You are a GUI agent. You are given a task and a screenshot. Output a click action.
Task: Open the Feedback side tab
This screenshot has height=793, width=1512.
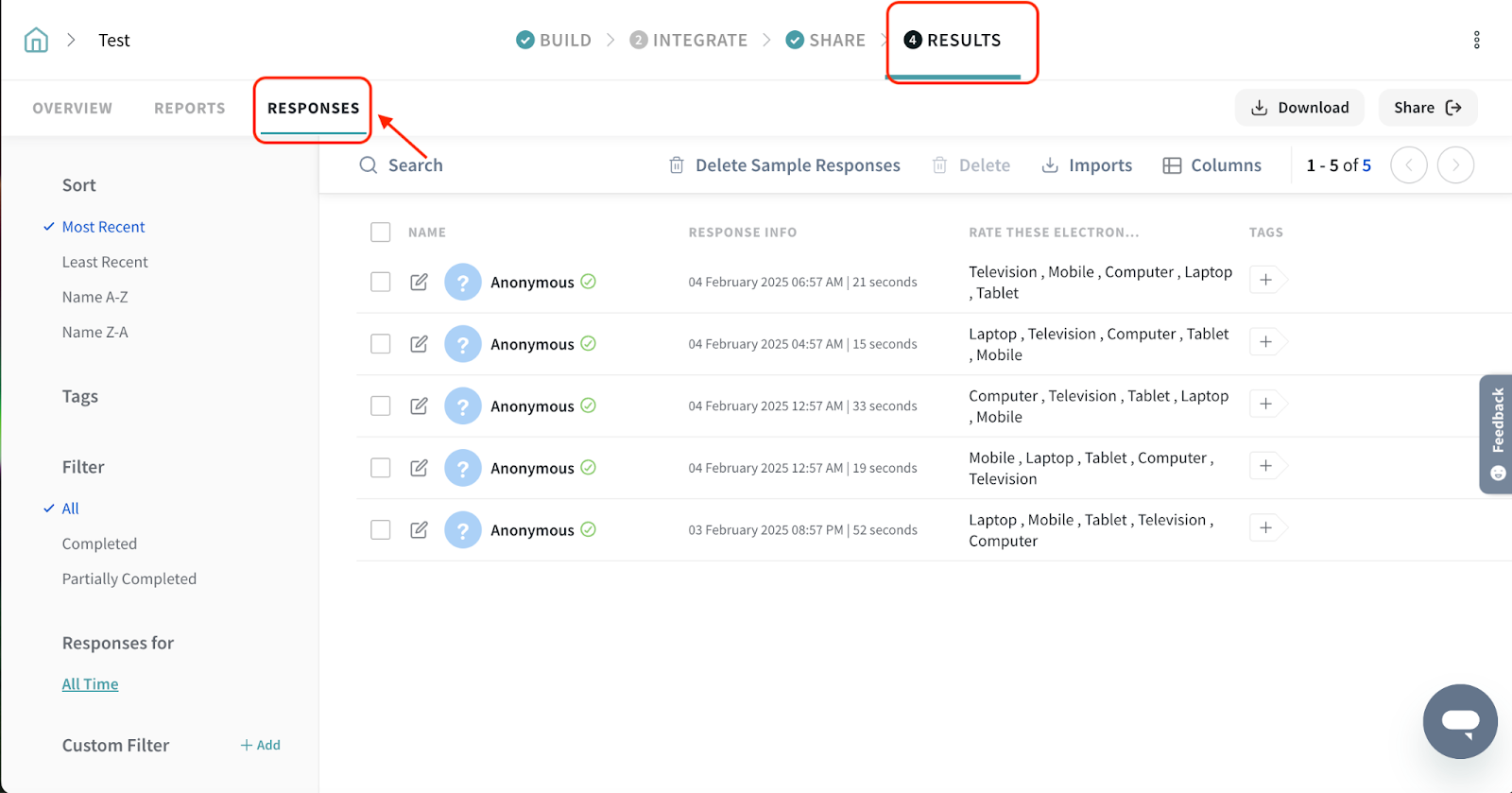coord(1497,433)
